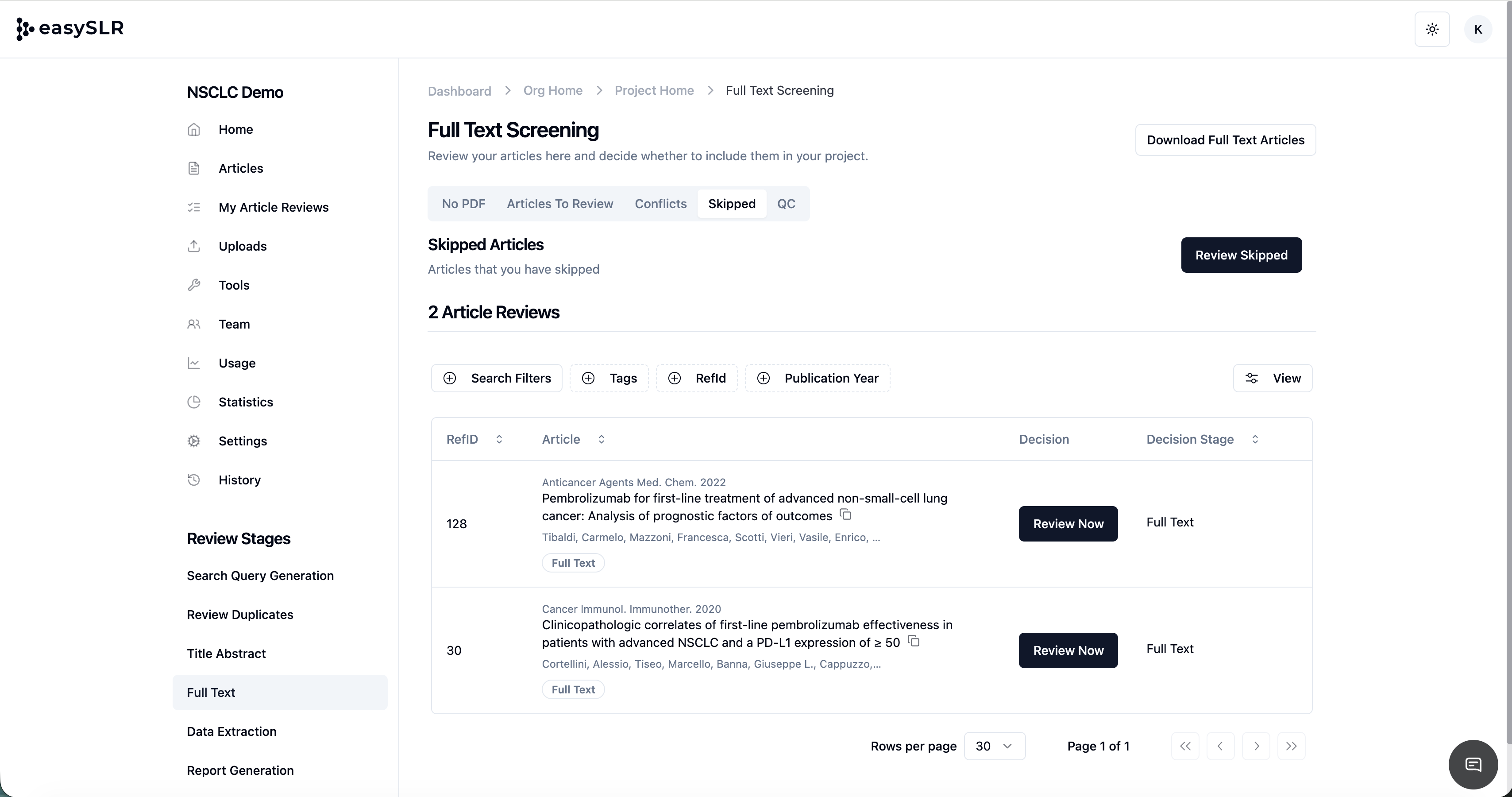Toggle the light/dark theme sun icon
The height and width of the screenshot is (797, 1512).
coord(1432,29)
